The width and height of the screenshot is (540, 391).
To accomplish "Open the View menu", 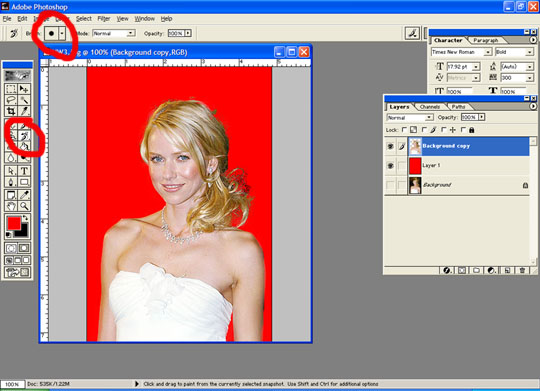I will coord(122,19).
